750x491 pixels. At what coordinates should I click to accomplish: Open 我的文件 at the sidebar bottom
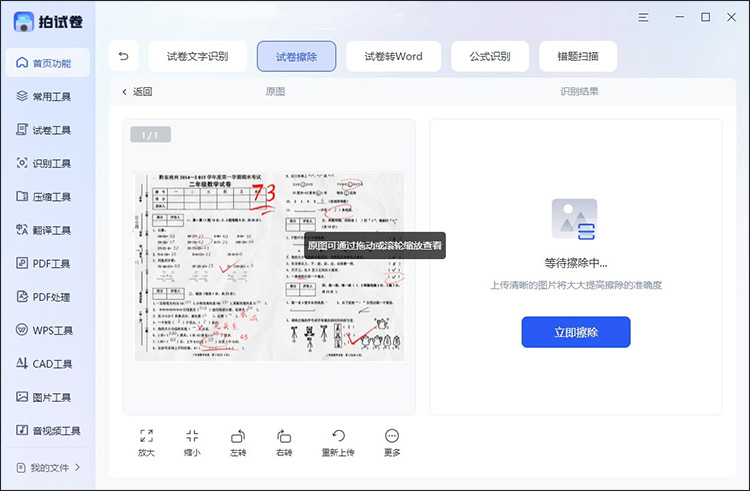[48, 468]
